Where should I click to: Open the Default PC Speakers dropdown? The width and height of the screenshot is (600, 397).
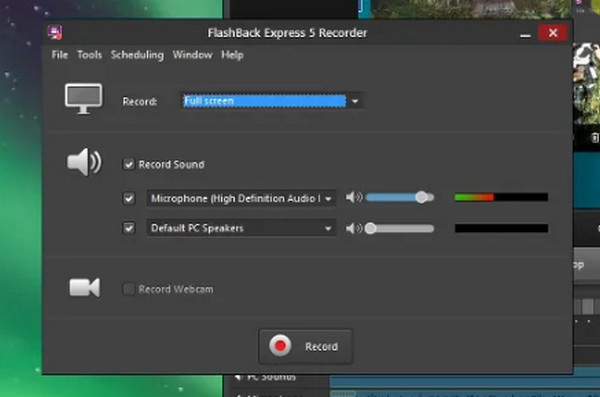coord(241,228)
